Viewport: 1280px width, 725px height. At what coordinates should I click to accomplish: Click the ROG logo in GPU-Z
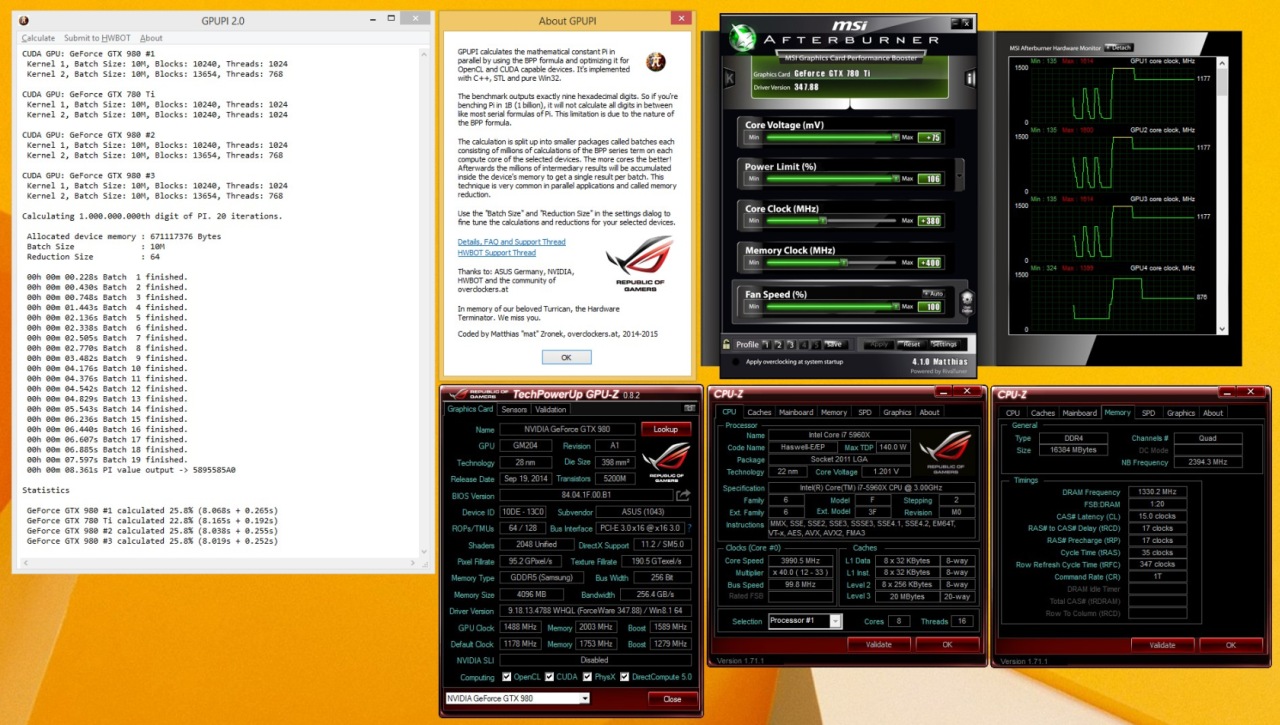pyautogui.click(x=665, y=463)
